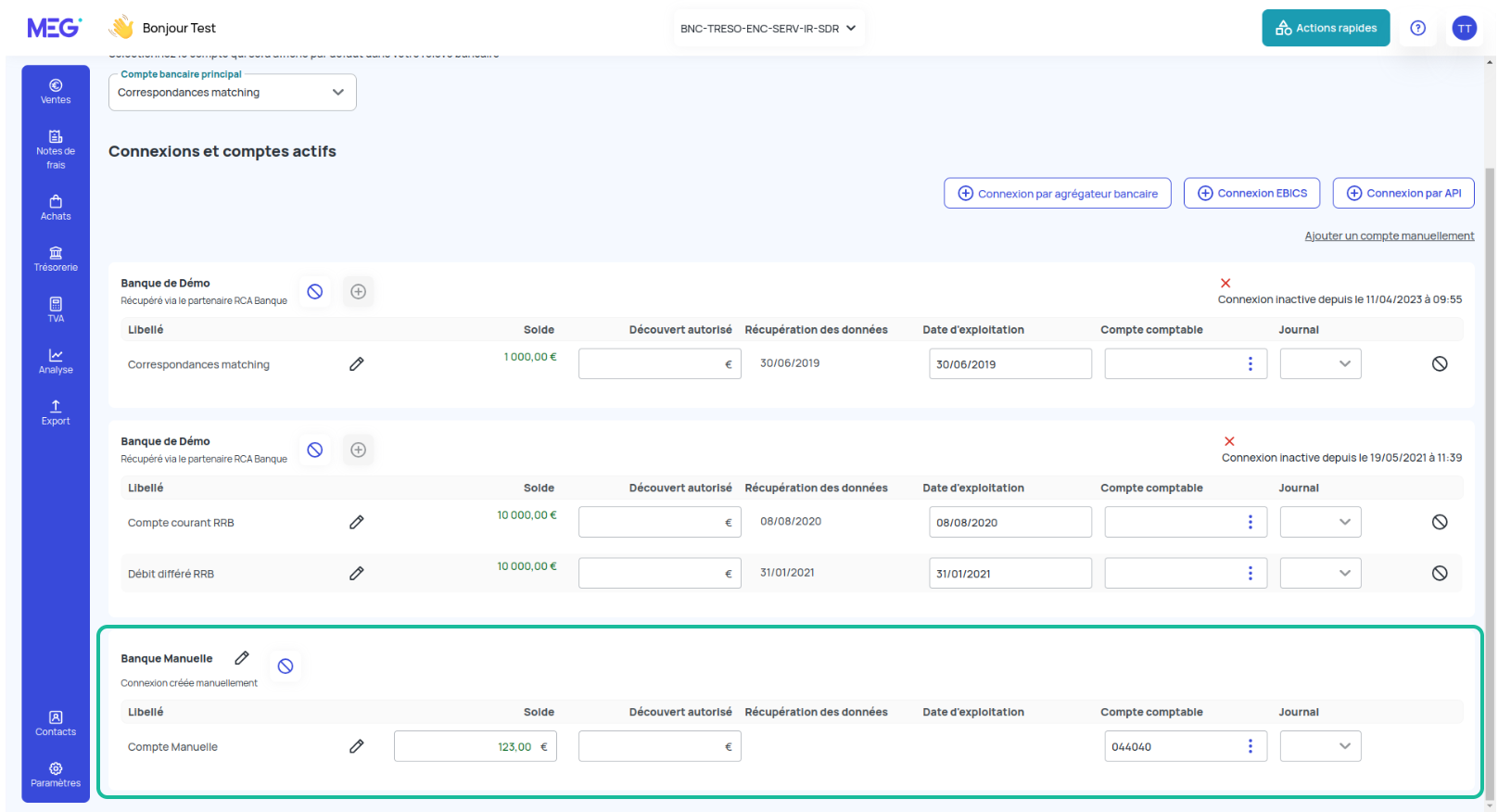Click the 123,00 Solde field
Image resolution: width=1498 pixels, height=812 pixels.
[x=476, y=746]
